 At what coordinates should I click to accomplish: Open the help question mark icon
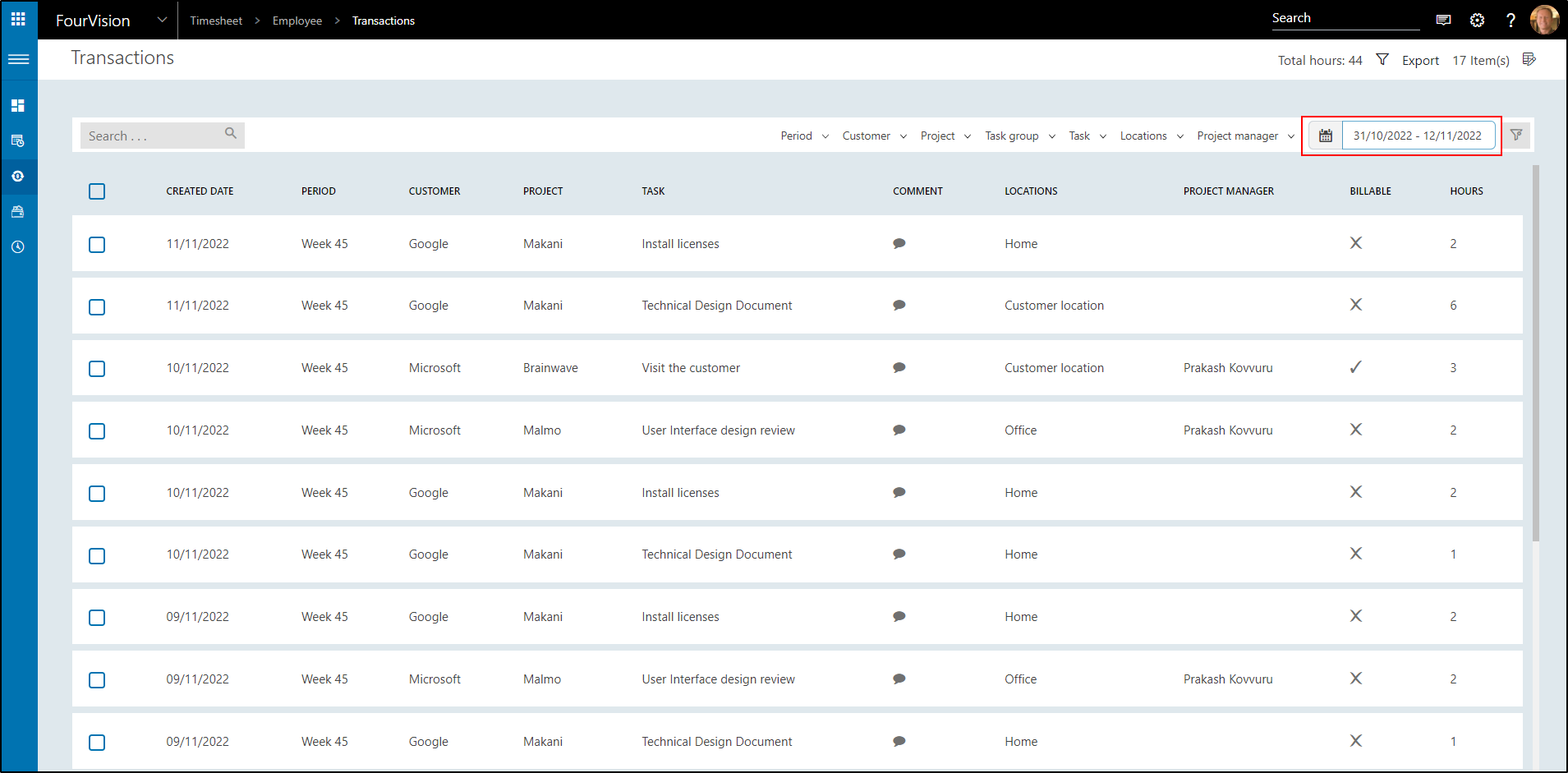(x=1511, y=20)
